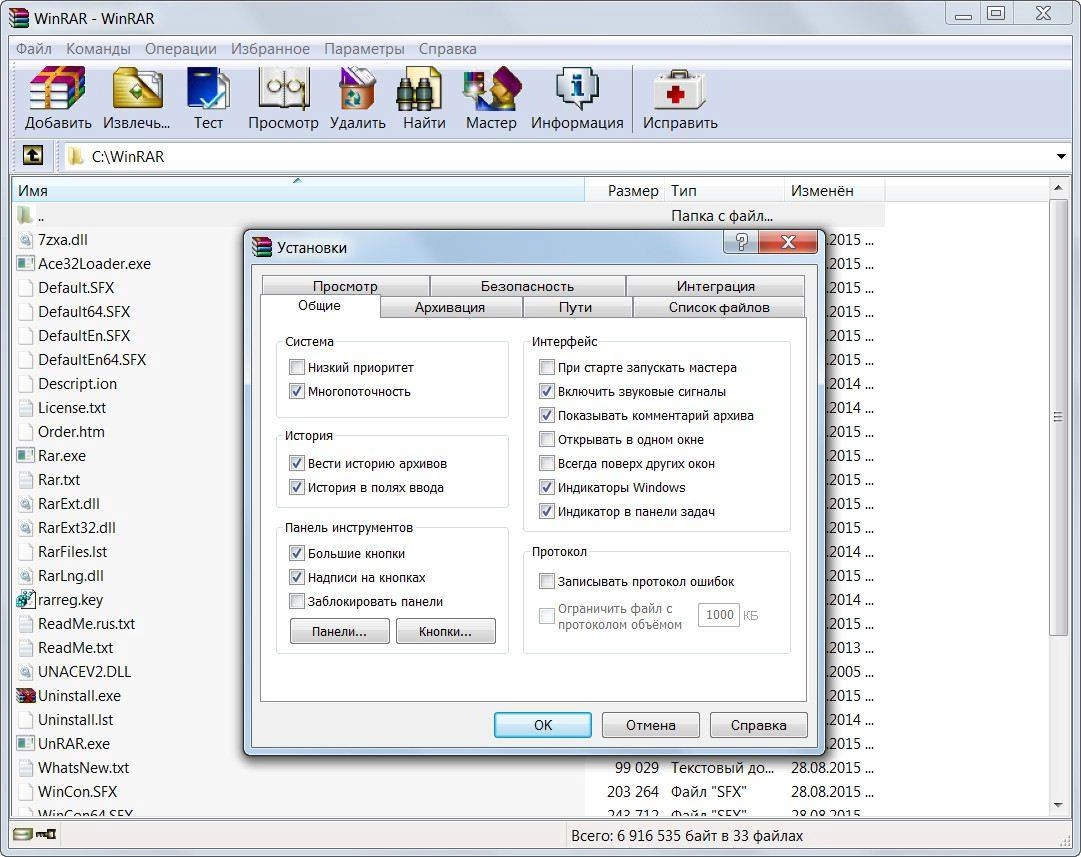1081x857 pixels.
Task: Click the key icon in status bar
Action: click(46, 835)
